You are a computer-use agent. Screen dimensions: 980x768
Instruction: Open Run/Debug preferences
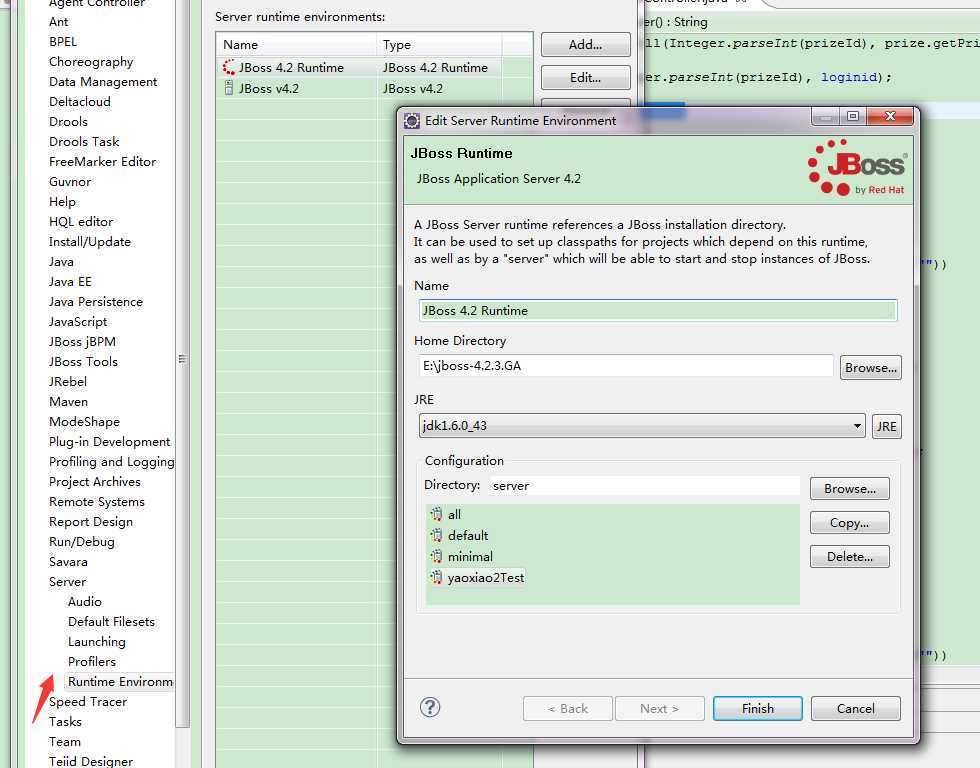82,541
